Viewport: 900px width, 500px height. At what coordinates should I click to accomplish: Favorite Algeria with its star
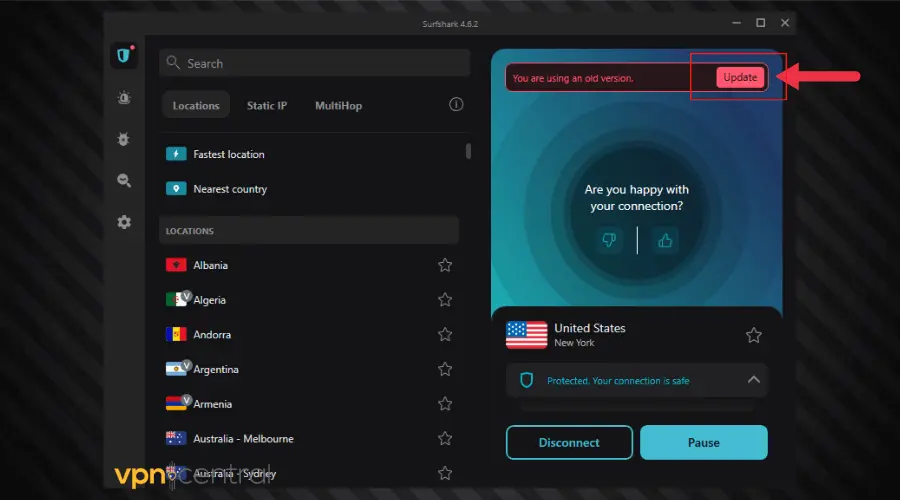click(x=445, y=300)
